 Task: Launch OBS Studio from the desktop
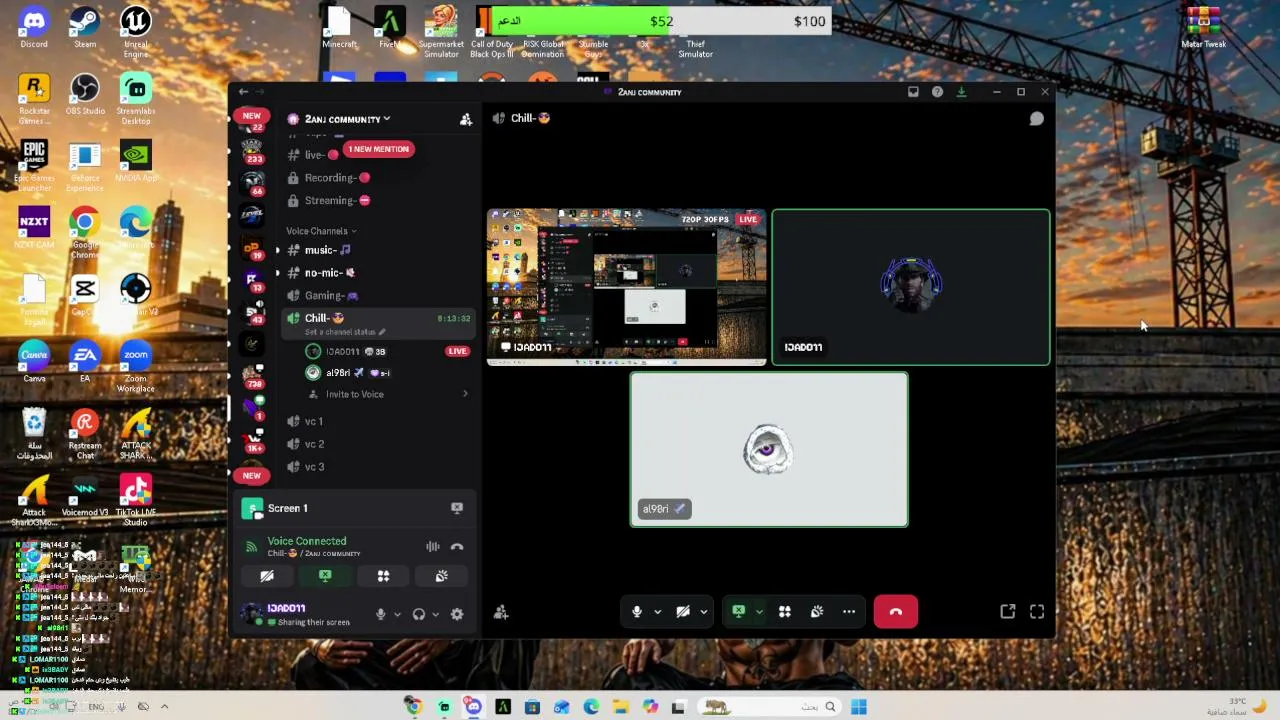pyautogui.click(x=85, y=95)
